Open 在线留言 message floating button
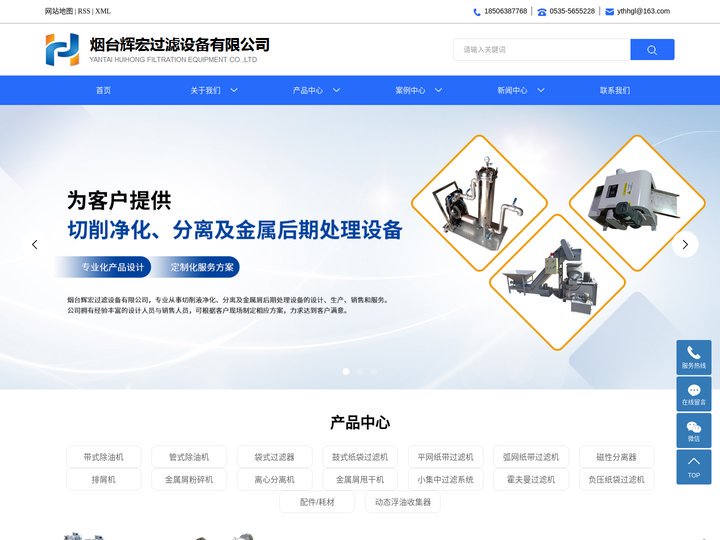 point(694,394)
